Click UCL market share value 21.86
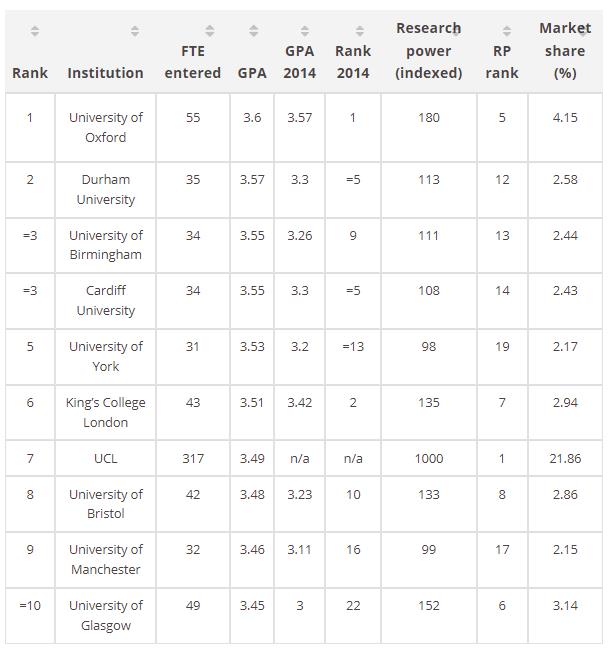Screen dimensions: 611x651 pyautogui.click(x=565, y=458)
